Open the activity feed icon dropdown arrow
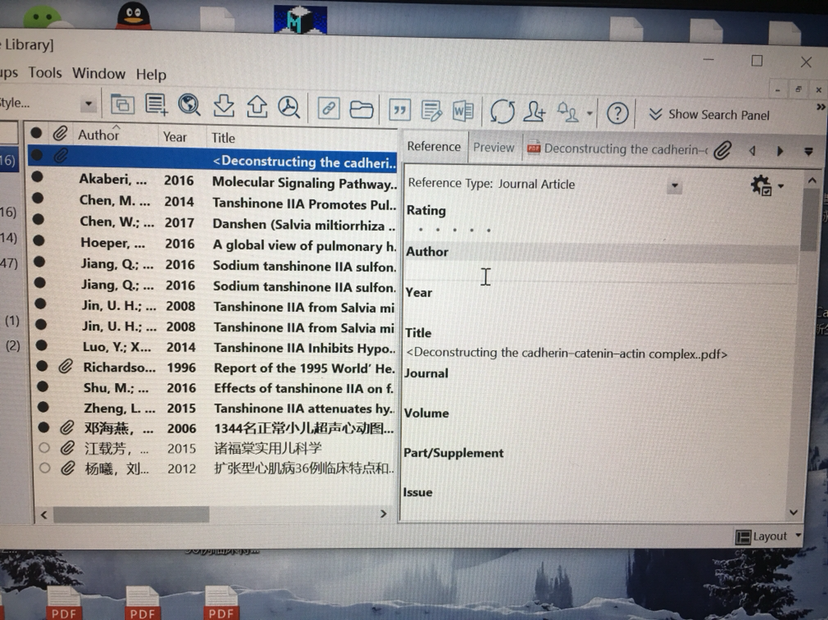This screenshot has width=828, height=620. click(589, 113)
